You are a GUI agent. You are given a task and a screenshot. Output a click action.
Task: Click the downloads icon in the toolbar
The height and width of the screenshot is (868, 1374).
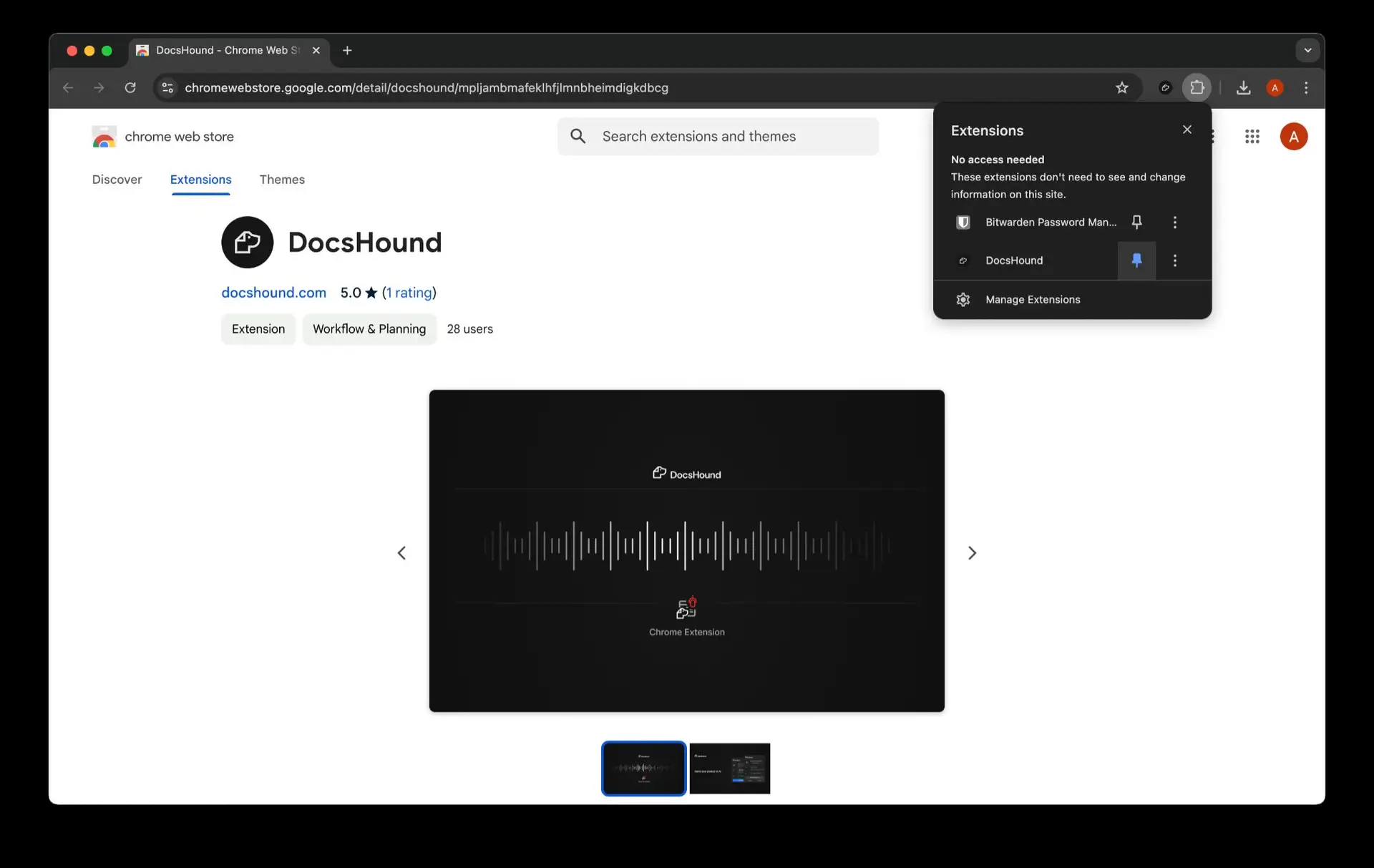point(1243,88)
